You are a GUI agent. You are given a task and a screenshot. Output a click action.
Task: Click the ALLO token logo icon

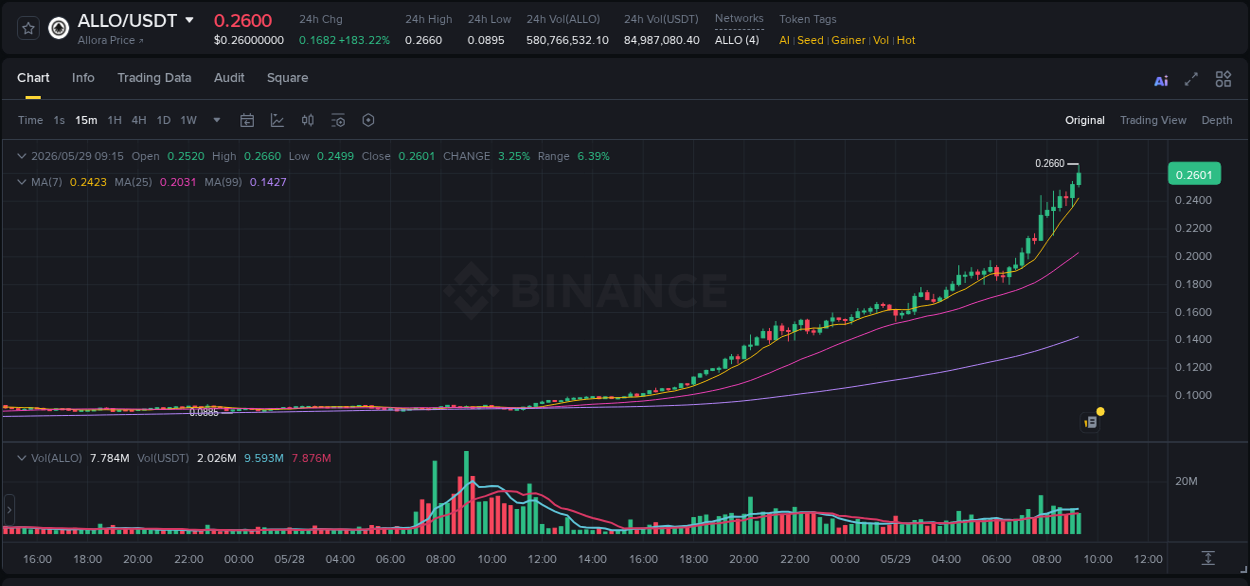point(59,28)
